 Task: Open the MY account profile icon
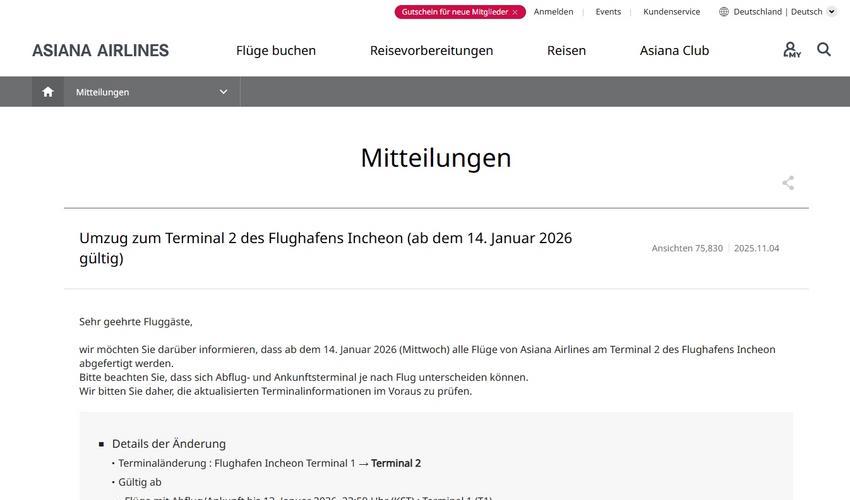(791, 50)
